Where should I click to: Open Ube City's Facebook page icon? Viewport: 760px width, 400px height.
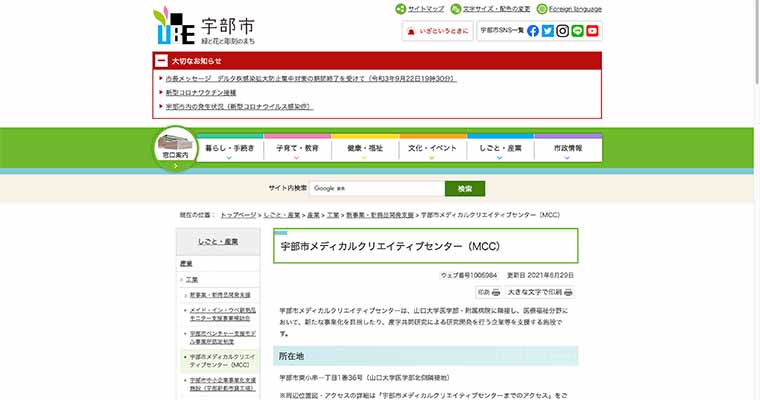tap(533, 31)
